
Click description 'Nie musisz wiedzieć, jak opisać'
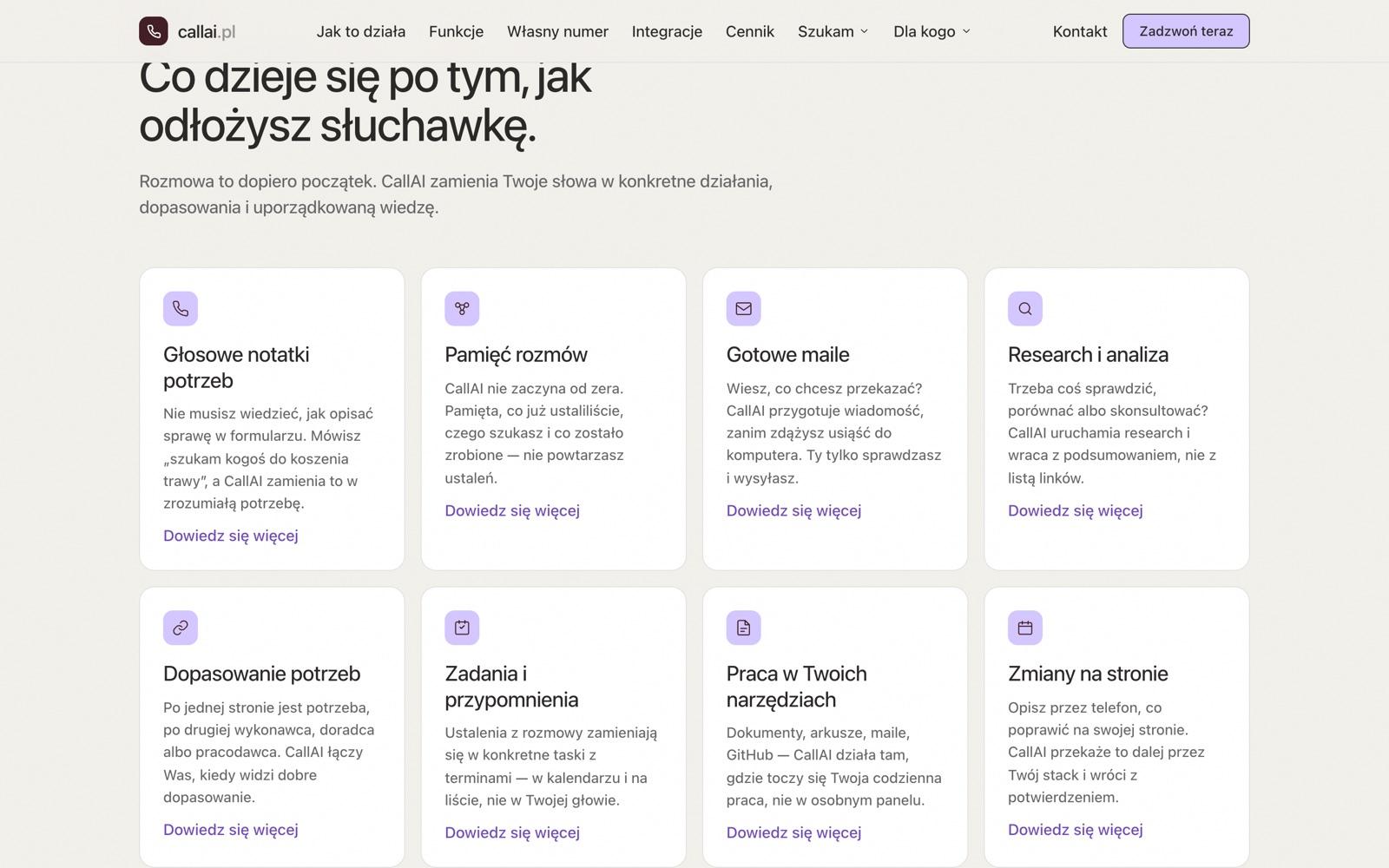pyautogui.click(x=268, y=458)
